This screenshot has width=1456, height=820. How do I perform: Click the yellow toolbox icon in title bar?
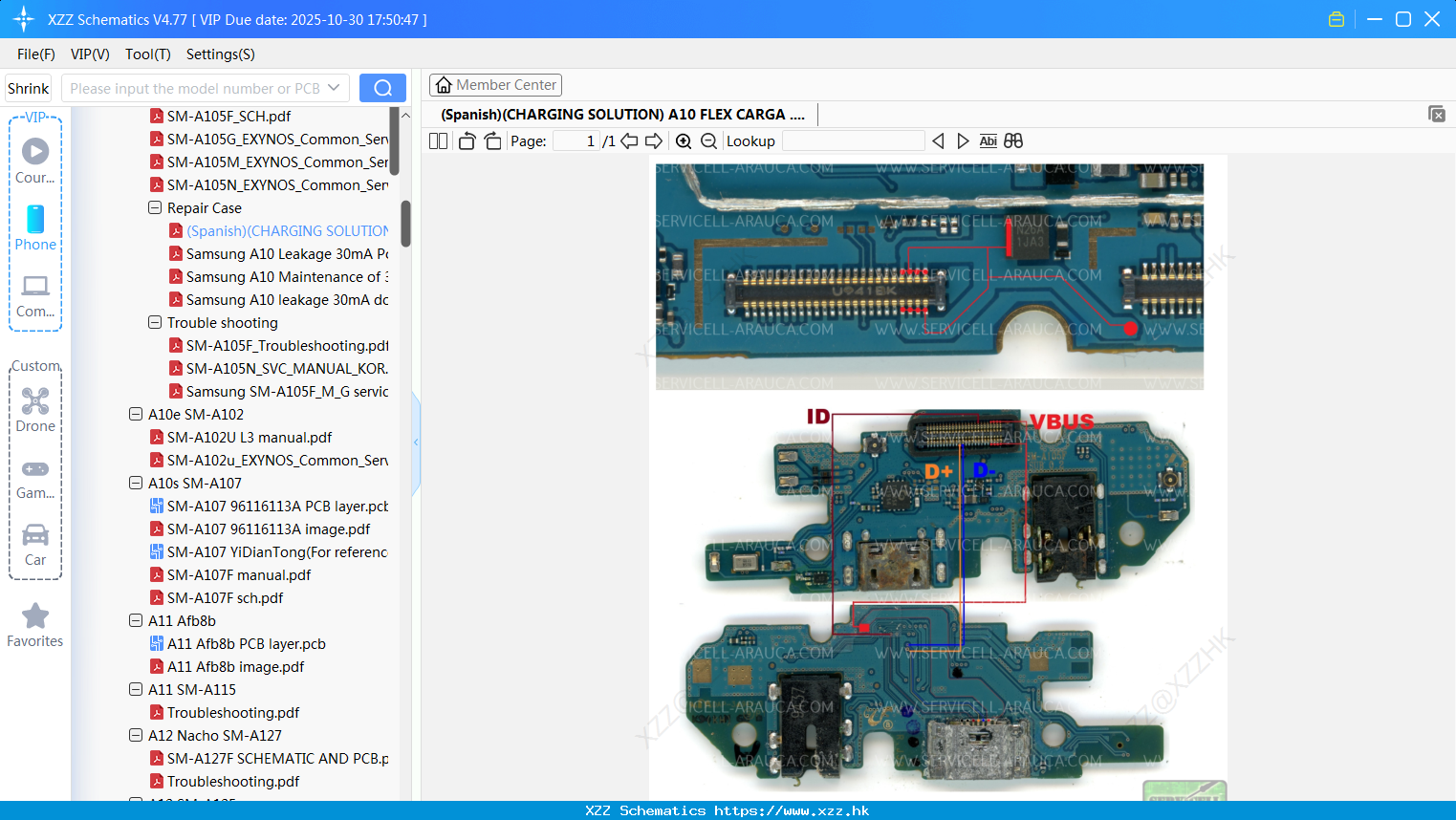coord(1336,19)
